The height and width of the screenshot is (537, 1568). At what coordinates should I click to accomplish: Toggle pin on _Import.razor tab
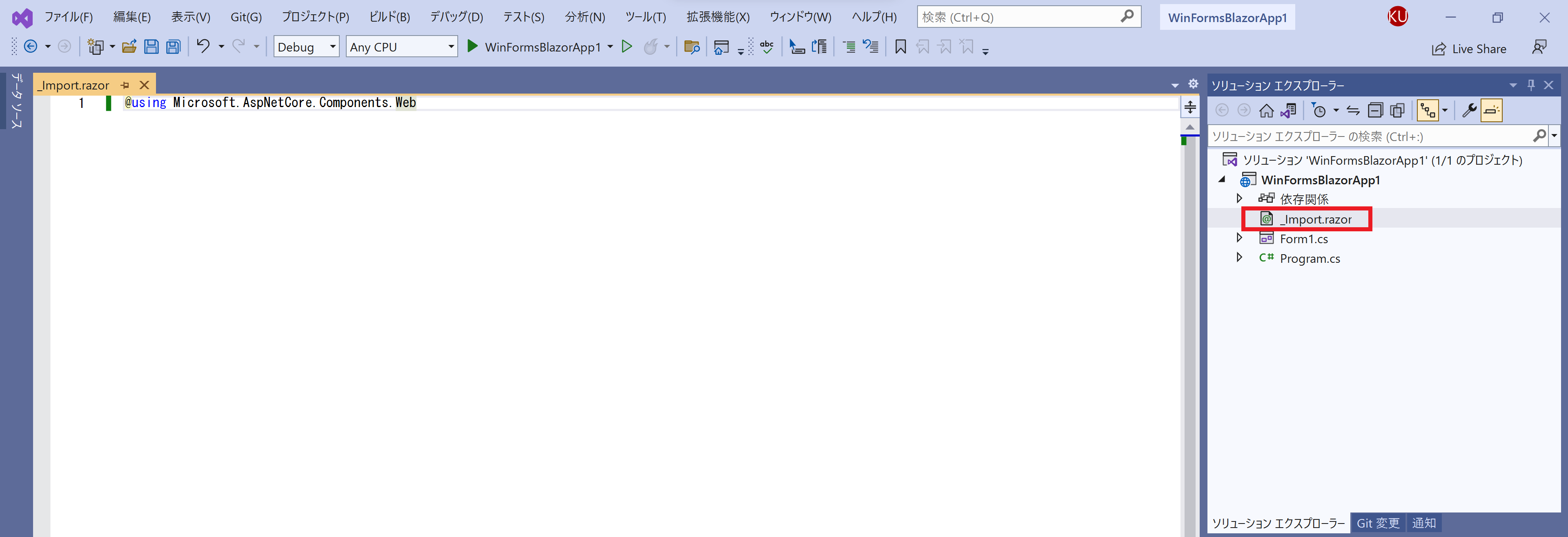tap(125, 85)
